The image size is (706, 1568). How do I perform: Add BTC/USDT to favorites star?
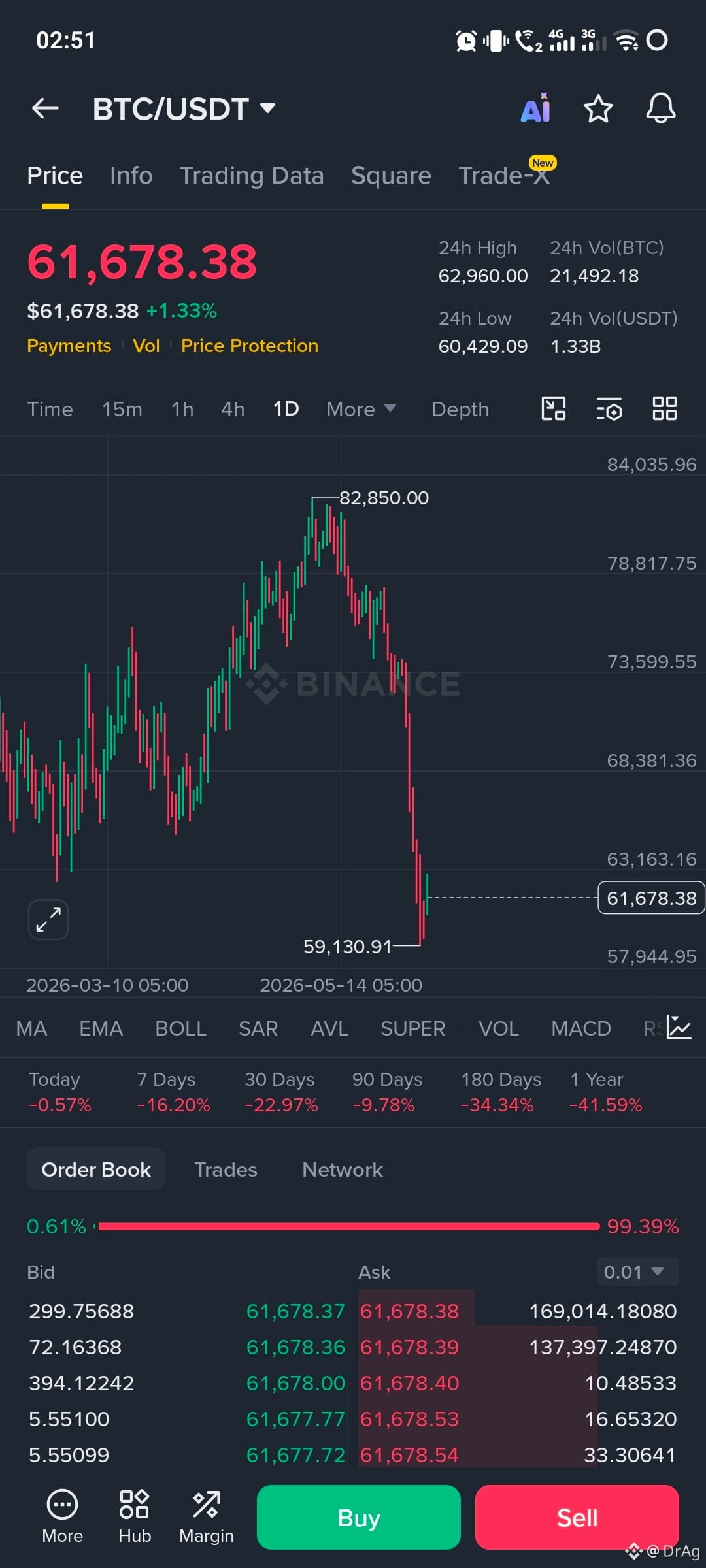(x=598, y=108)
